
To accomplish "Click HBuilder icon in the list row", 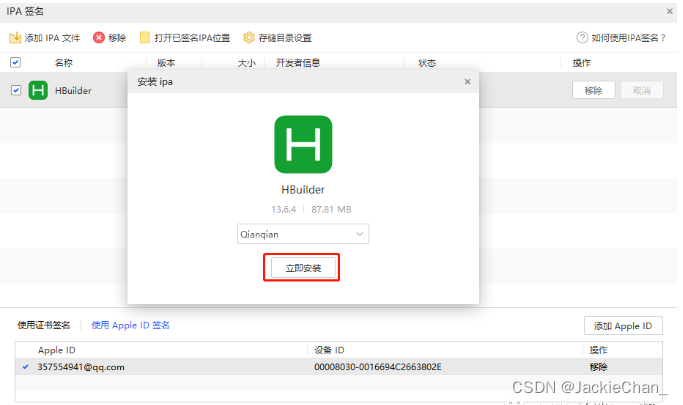I will (38, 91).
